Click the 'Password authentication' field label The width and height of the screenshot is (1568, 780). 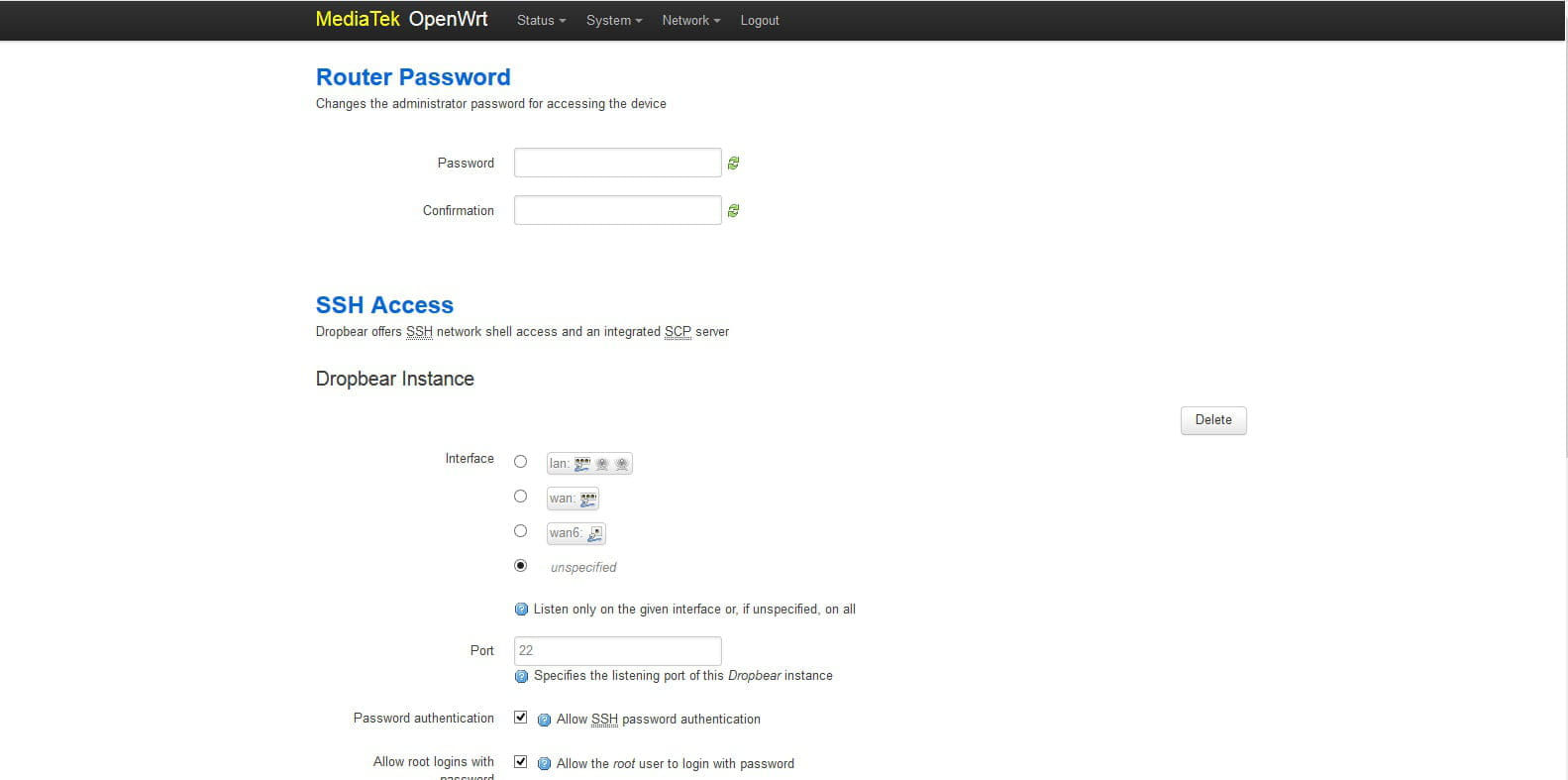(x=424, y=719)
